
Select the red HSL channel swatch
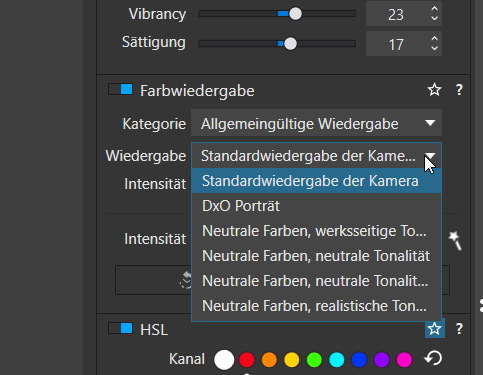tap(247, 360)
